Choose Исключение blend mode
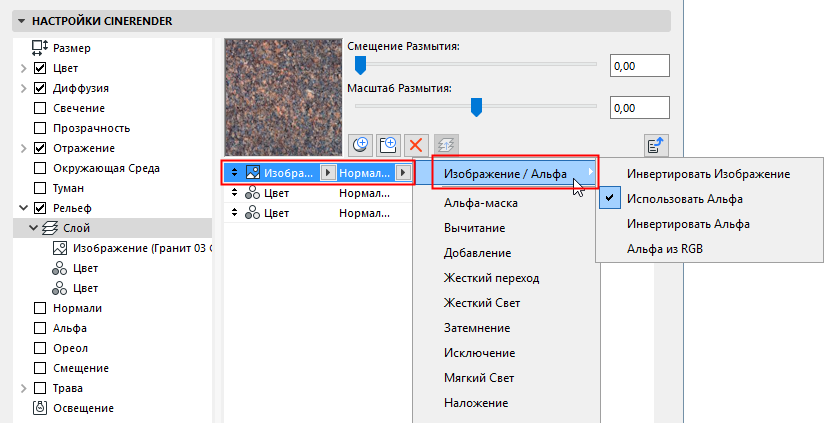This screenshot has height=423, width=824. tap(479, 353)
